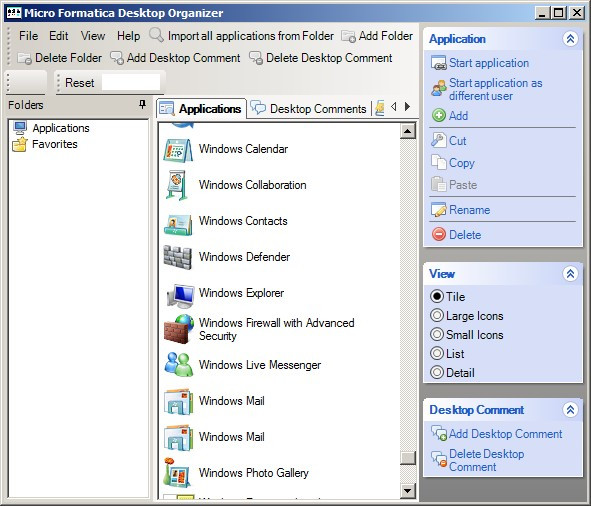Screen dimensions: 591x506
Task: Select the Small Icons view option
Action: click(436, 334)
